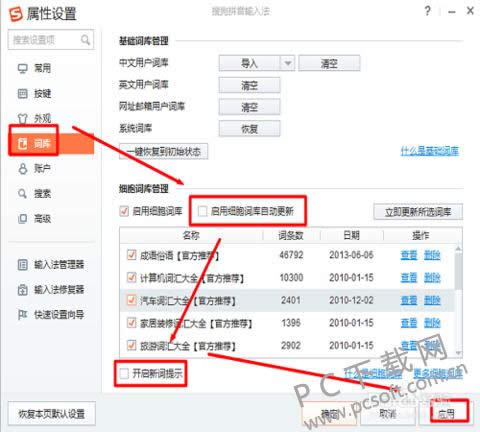The height and width of the screenshot is (432, 480).
Task: Click 恢复 for 系统词库
Action: tap(249, 129)
